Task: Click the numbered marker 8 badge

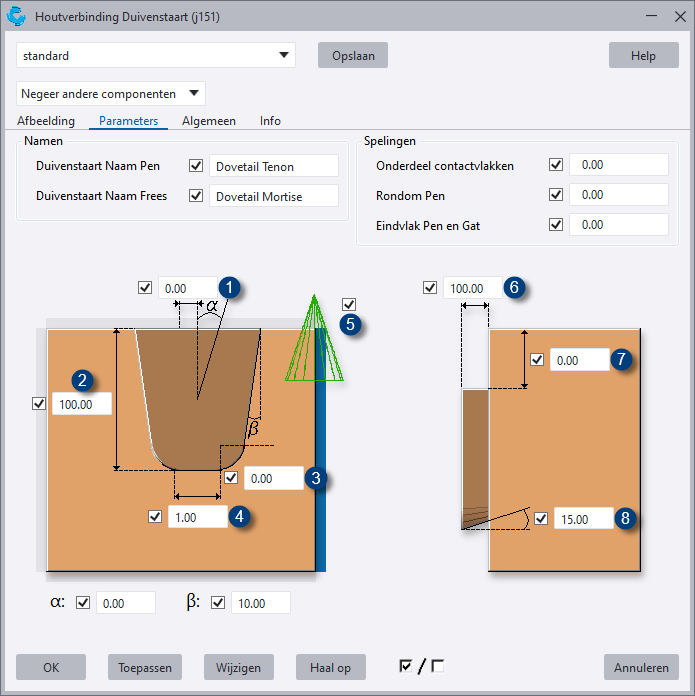Action: pos(626,518)
